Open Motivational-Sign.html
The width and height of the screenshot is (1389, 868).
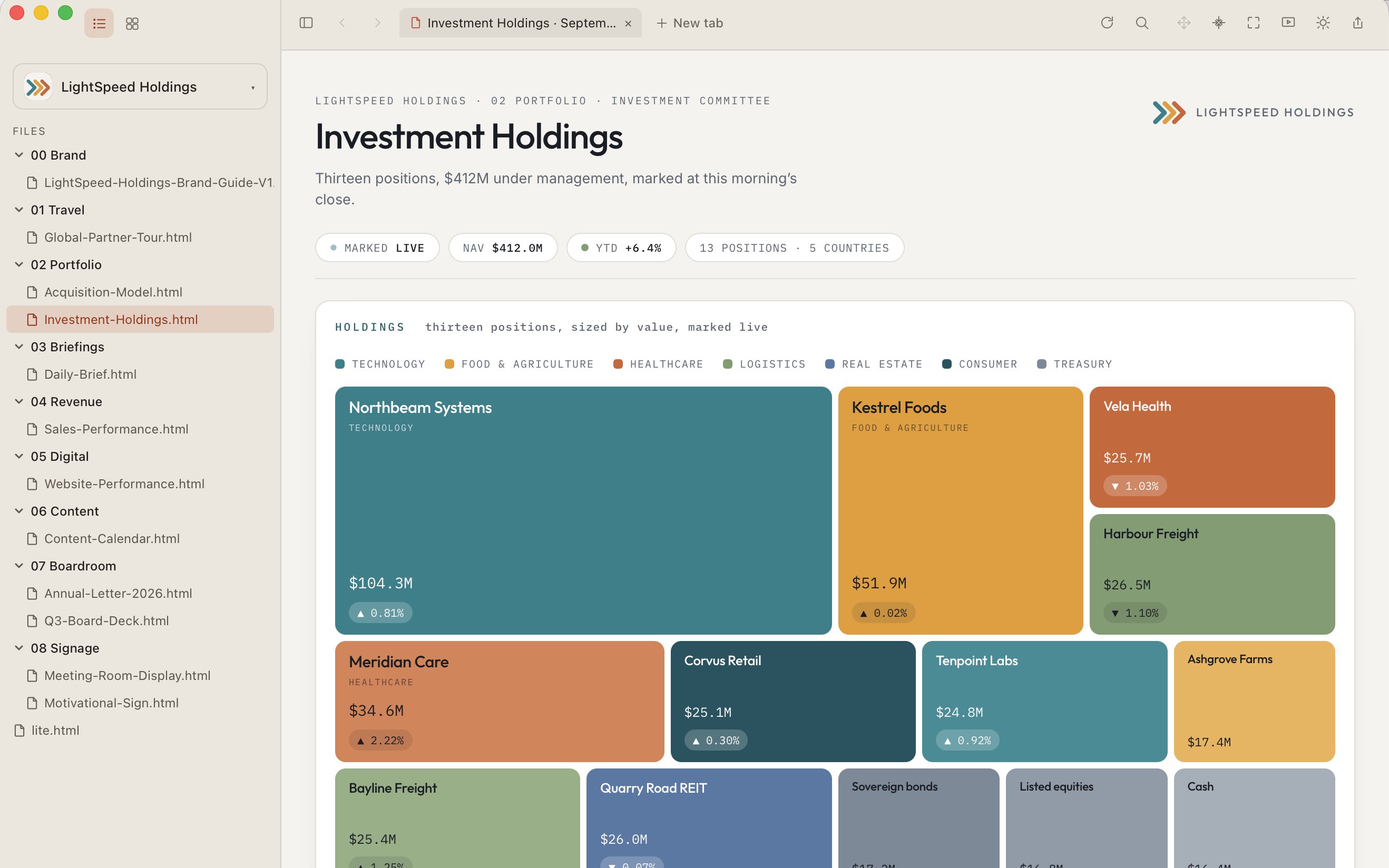point(140,703)
